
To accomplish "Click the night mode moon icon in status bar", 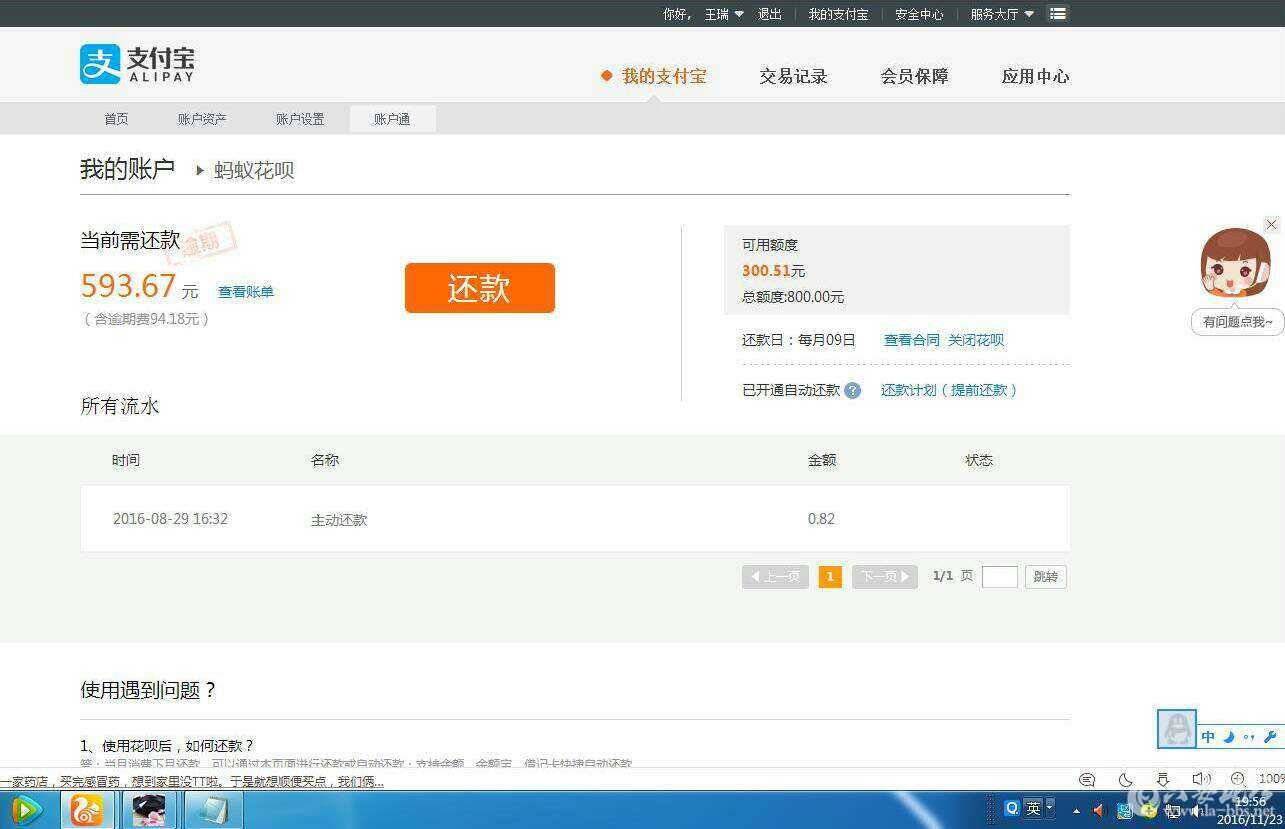I will [1125, 780].
